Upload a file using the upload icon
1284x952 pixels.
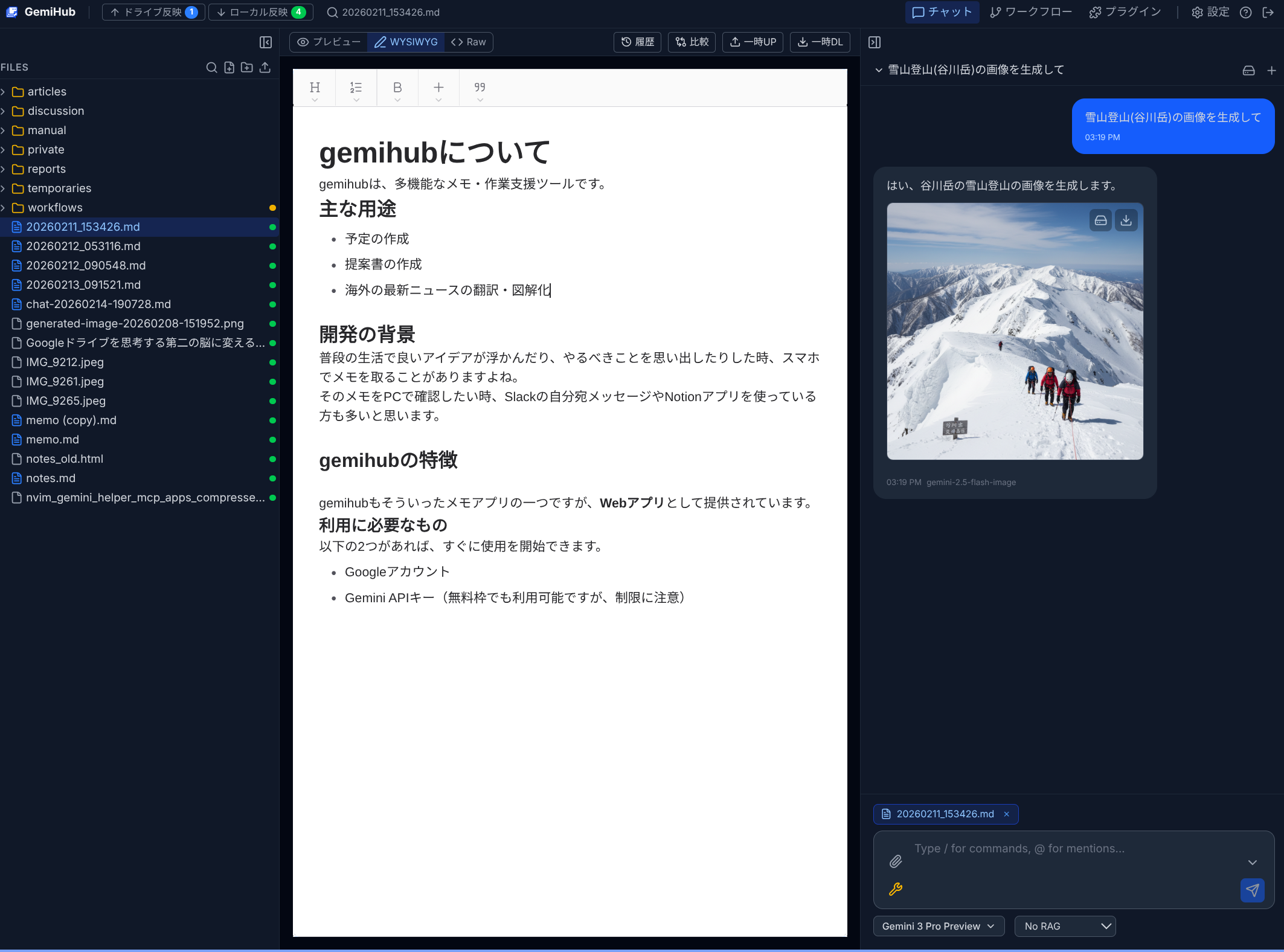click(265, 67)
